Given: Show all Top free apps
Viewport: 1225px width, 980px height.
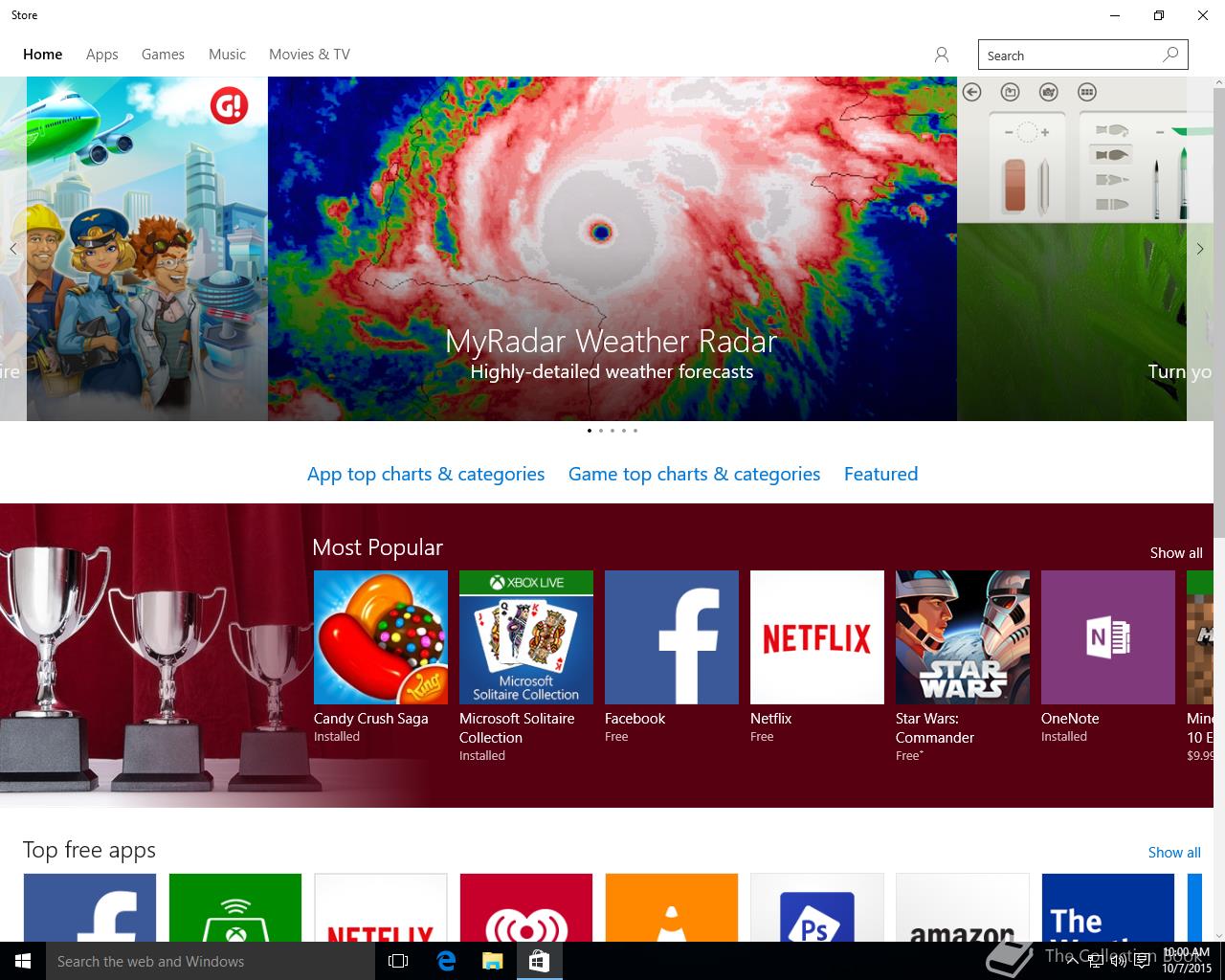Looking at the screenshot, I should (1174, 852).
